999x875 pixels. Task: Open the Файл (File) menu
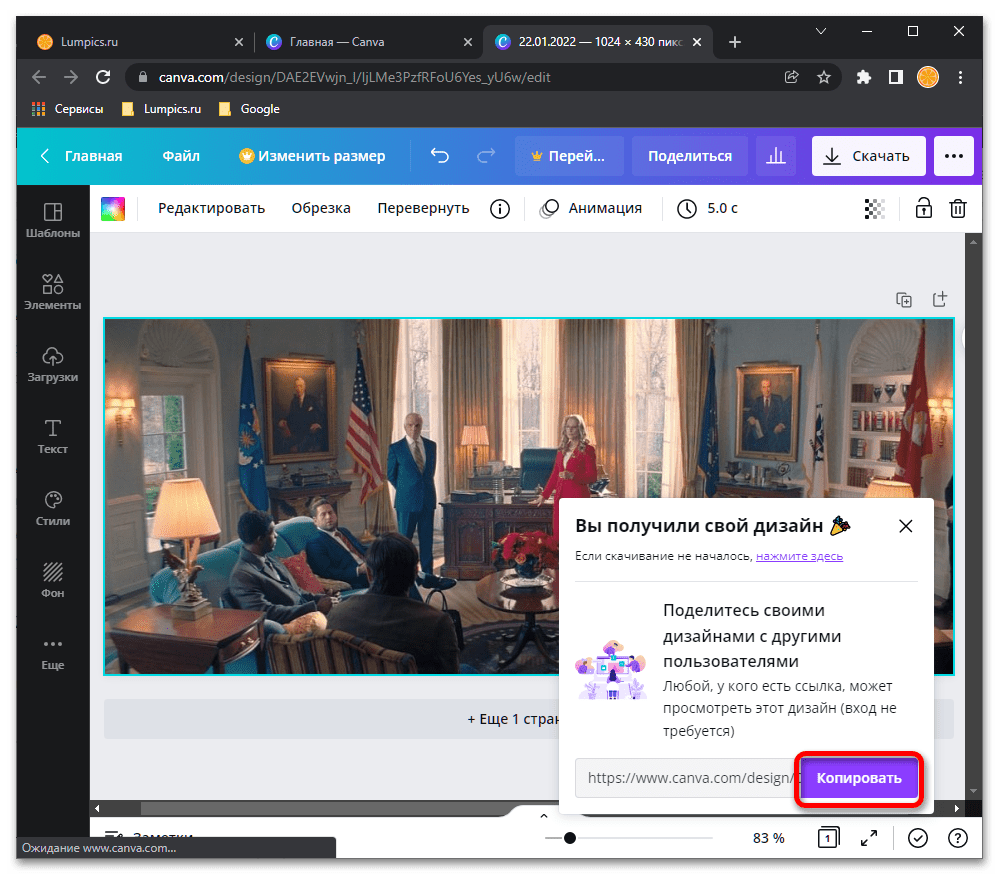click(x=181, y=156)
